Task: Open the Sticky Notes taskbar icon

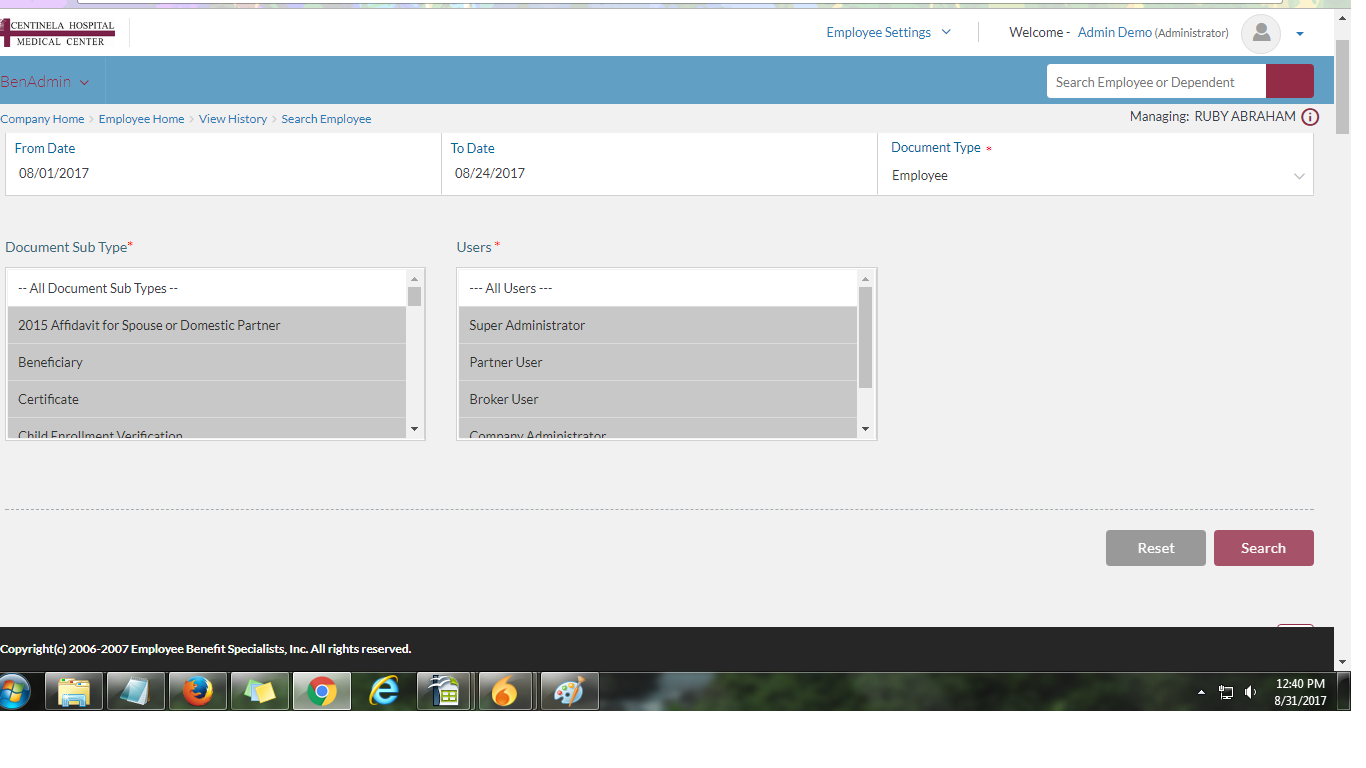Action: [x=259, y=691]
